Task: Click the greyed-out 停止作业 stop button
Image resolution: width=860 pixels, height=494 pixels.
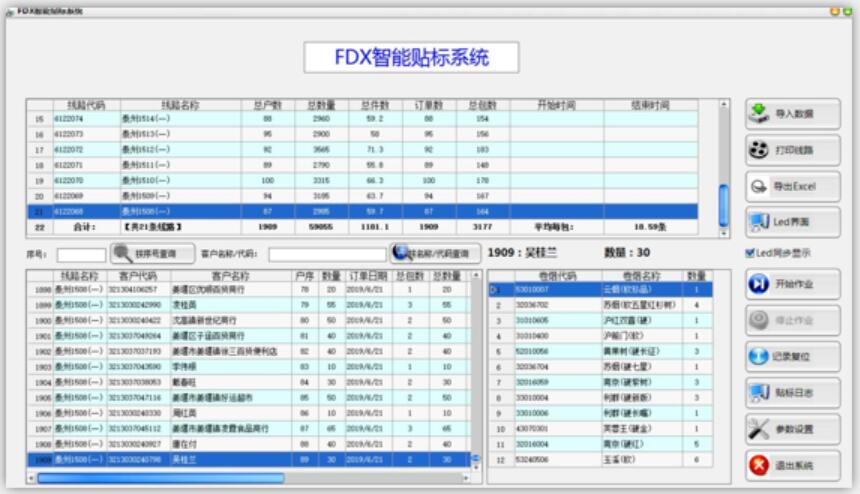Action: point(793,320)
